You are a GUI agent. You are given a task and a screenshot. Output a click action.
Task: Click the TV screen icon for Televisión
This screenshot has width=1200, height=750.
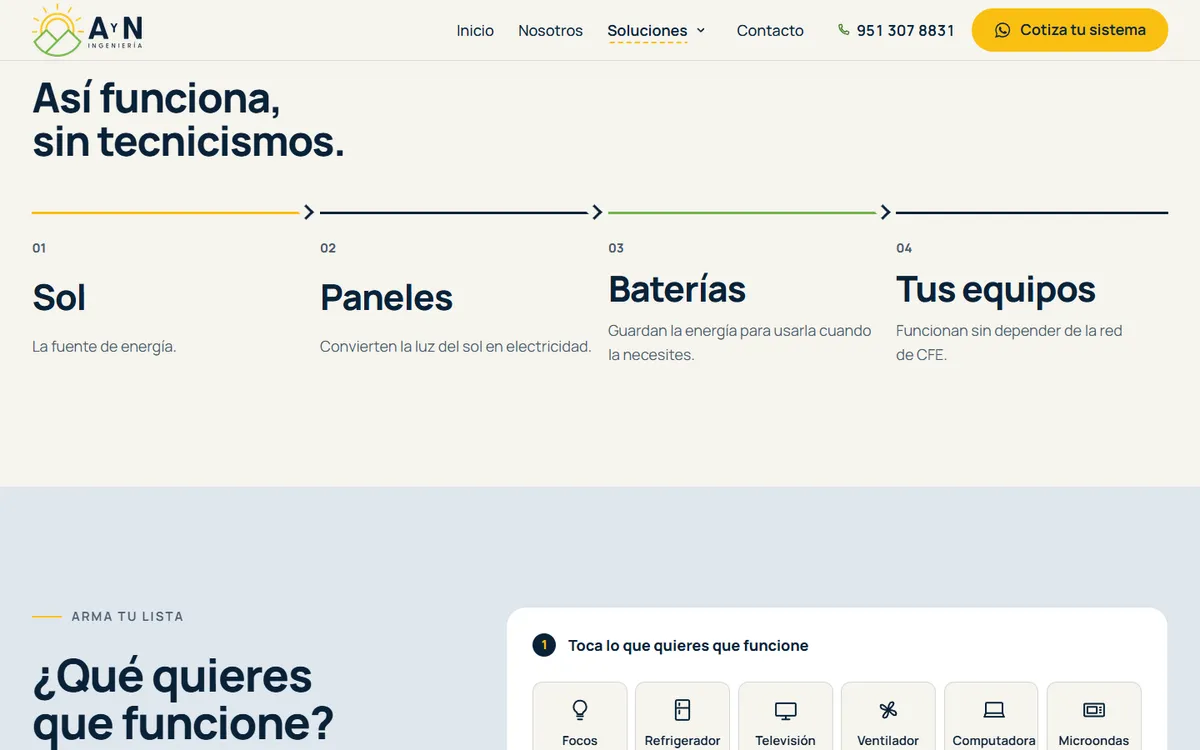(786, 710)
